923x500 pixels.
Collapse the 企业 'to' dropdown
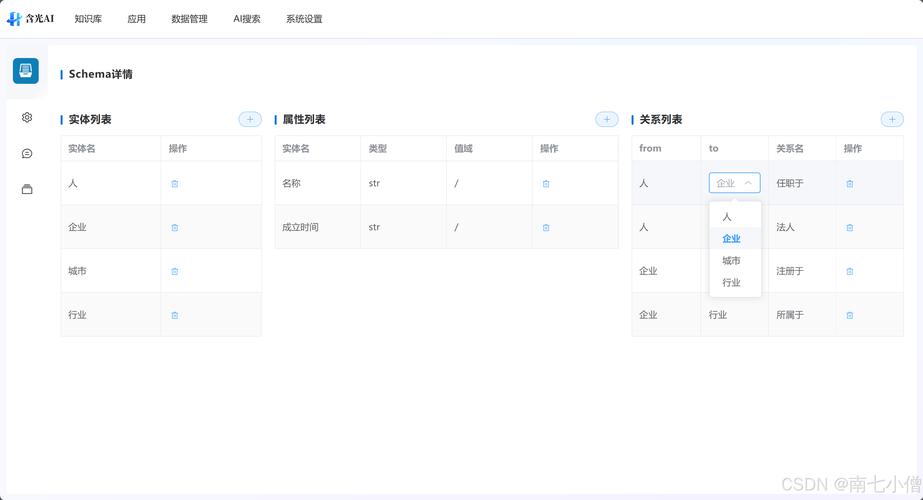735,183
